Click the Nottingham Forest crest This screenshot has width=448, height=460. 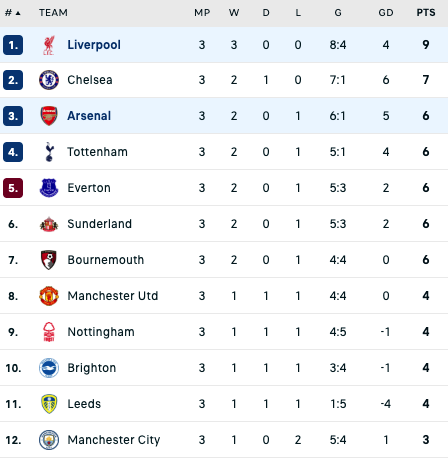pos(49,332)
